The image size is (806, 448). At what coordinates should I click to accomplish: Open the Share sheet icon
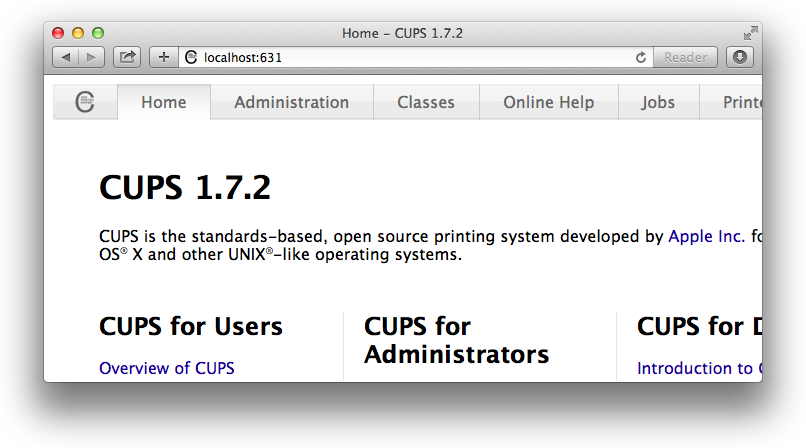pyautogui.click(x=127, y=57)
